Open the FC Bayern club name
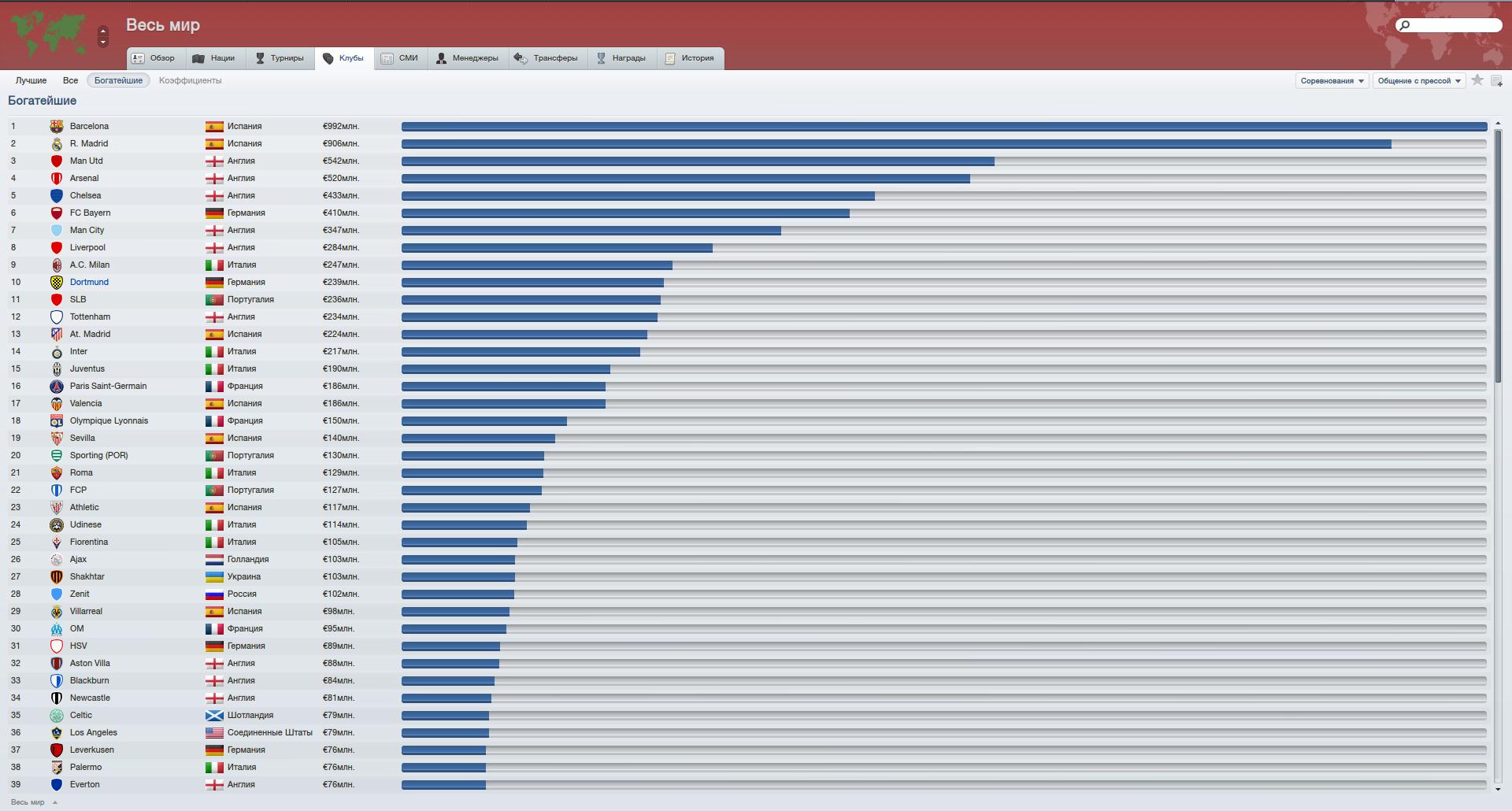 90,213
